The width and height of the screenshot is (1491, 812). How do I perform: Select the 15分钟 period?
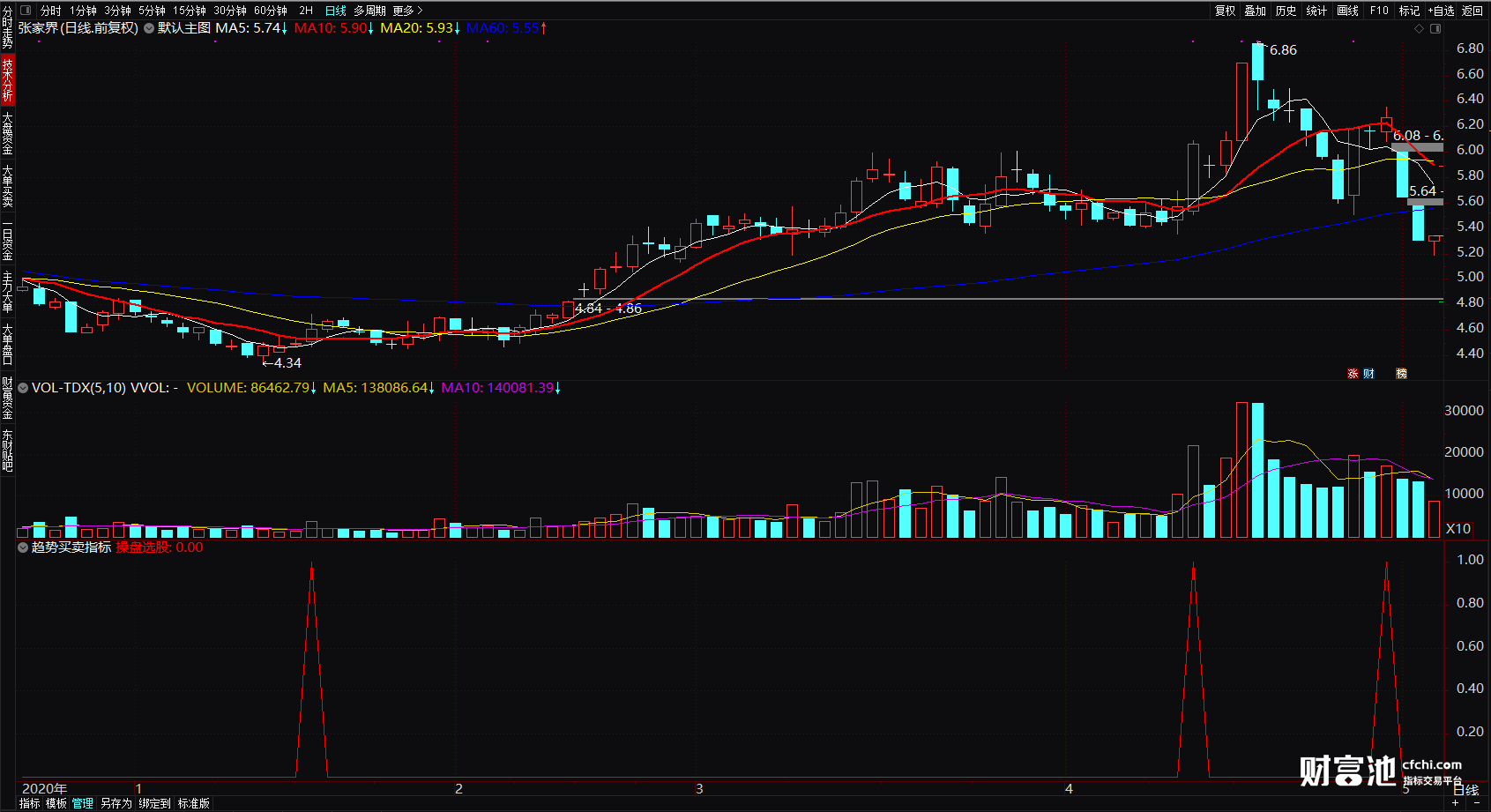[190, 11]
